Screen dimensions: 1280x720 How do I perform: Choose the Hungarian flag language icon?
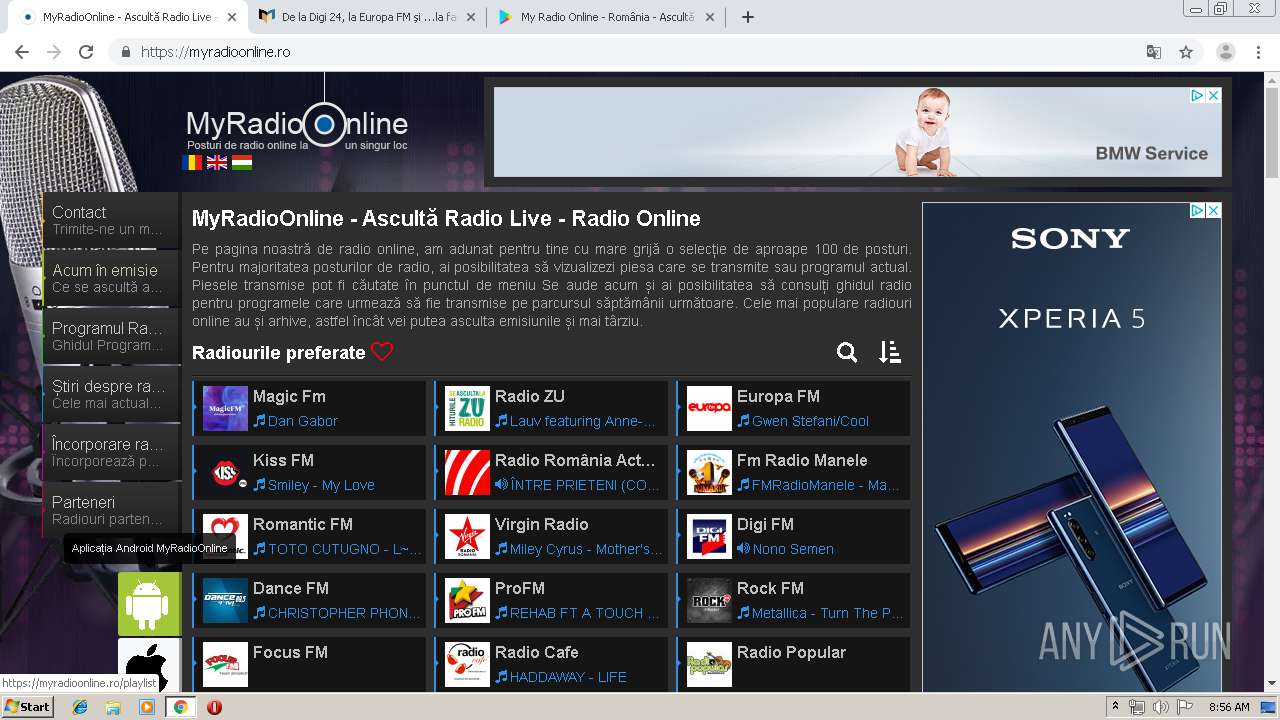(242, 162)
